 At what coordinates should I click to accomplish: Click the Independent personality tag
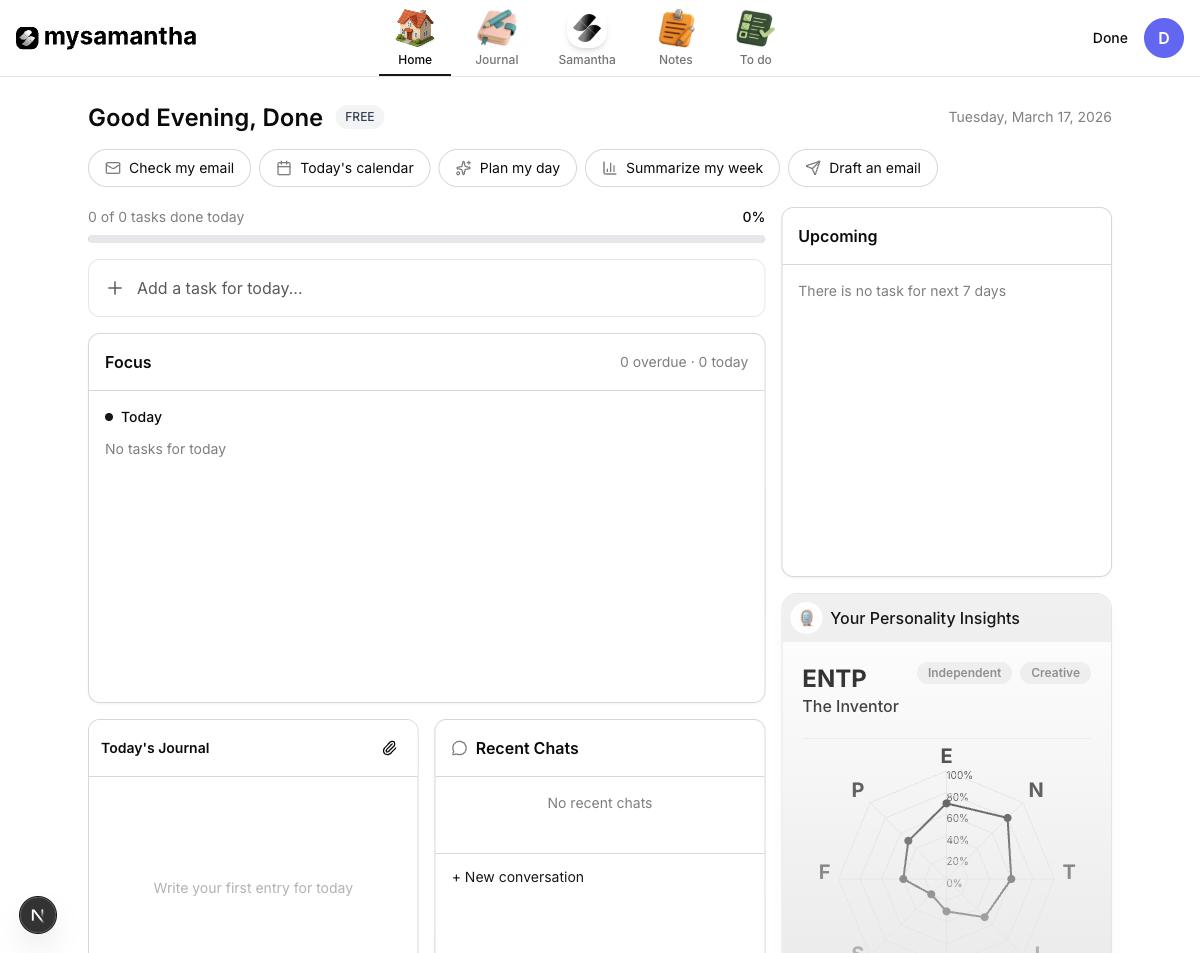click(x=964, y=673)
